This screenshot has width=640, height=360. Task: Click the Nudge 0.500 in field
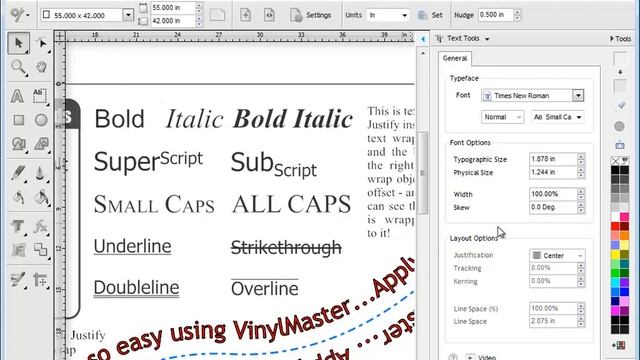point(496,15)
